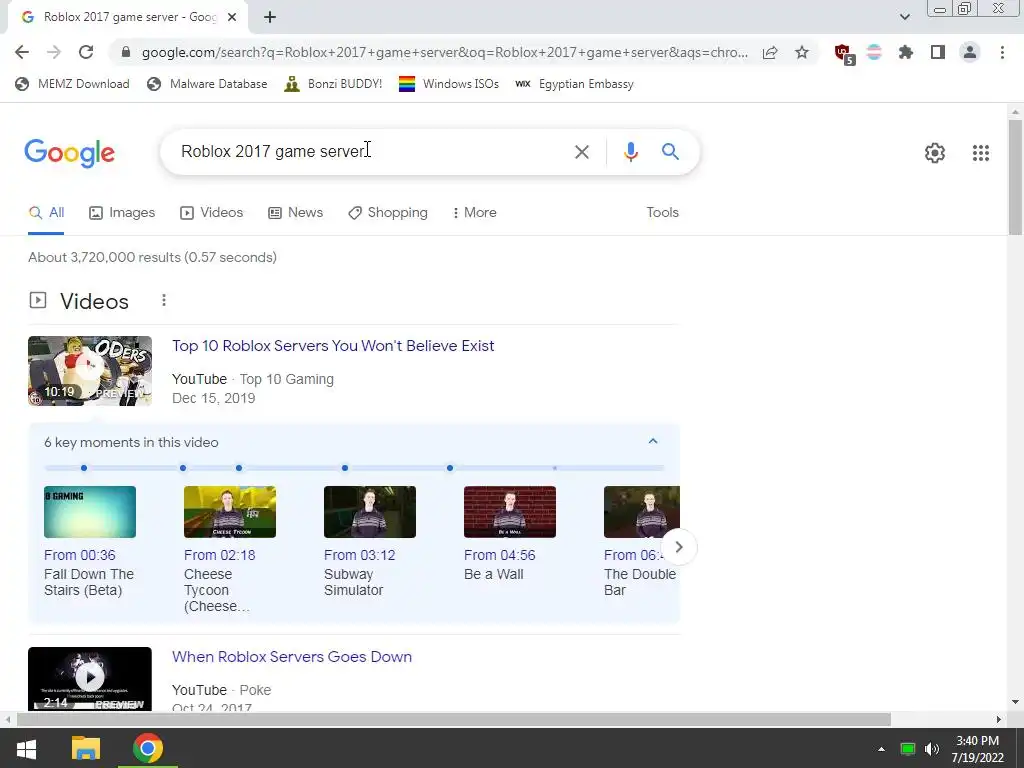Start voice search with microphone
Screen dimensions: 1024x768
(630, 152)
